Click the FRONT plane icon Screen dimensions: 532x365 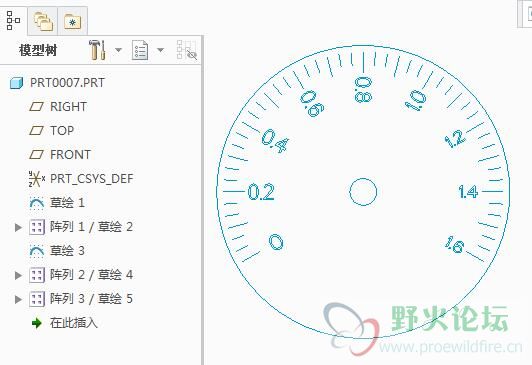[x=36, y=155]
